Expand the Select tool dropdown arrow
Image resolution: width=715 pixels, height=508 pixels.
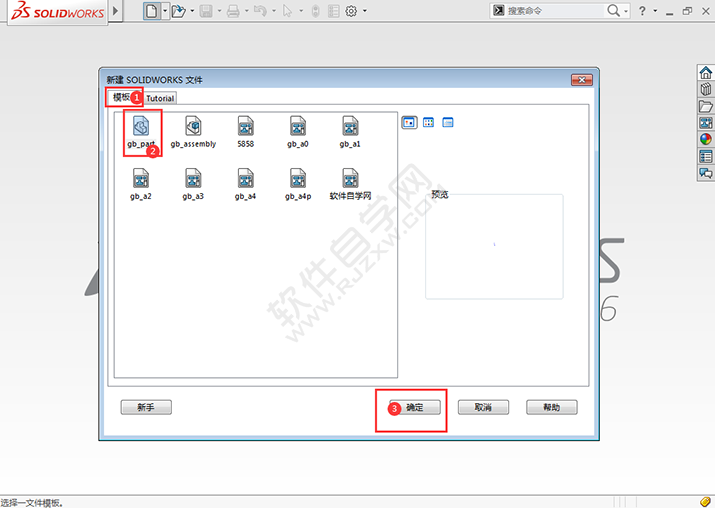pyautogui.click(x=301, y=10)
